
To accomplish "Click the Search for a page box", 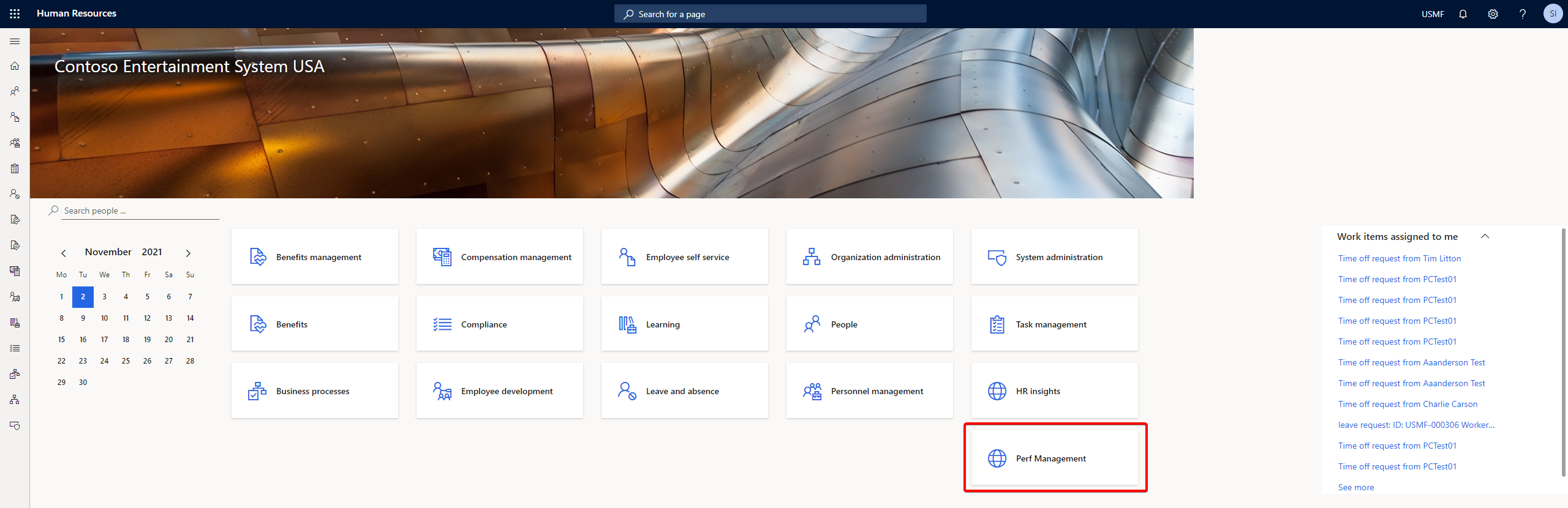I will [770, 14].
